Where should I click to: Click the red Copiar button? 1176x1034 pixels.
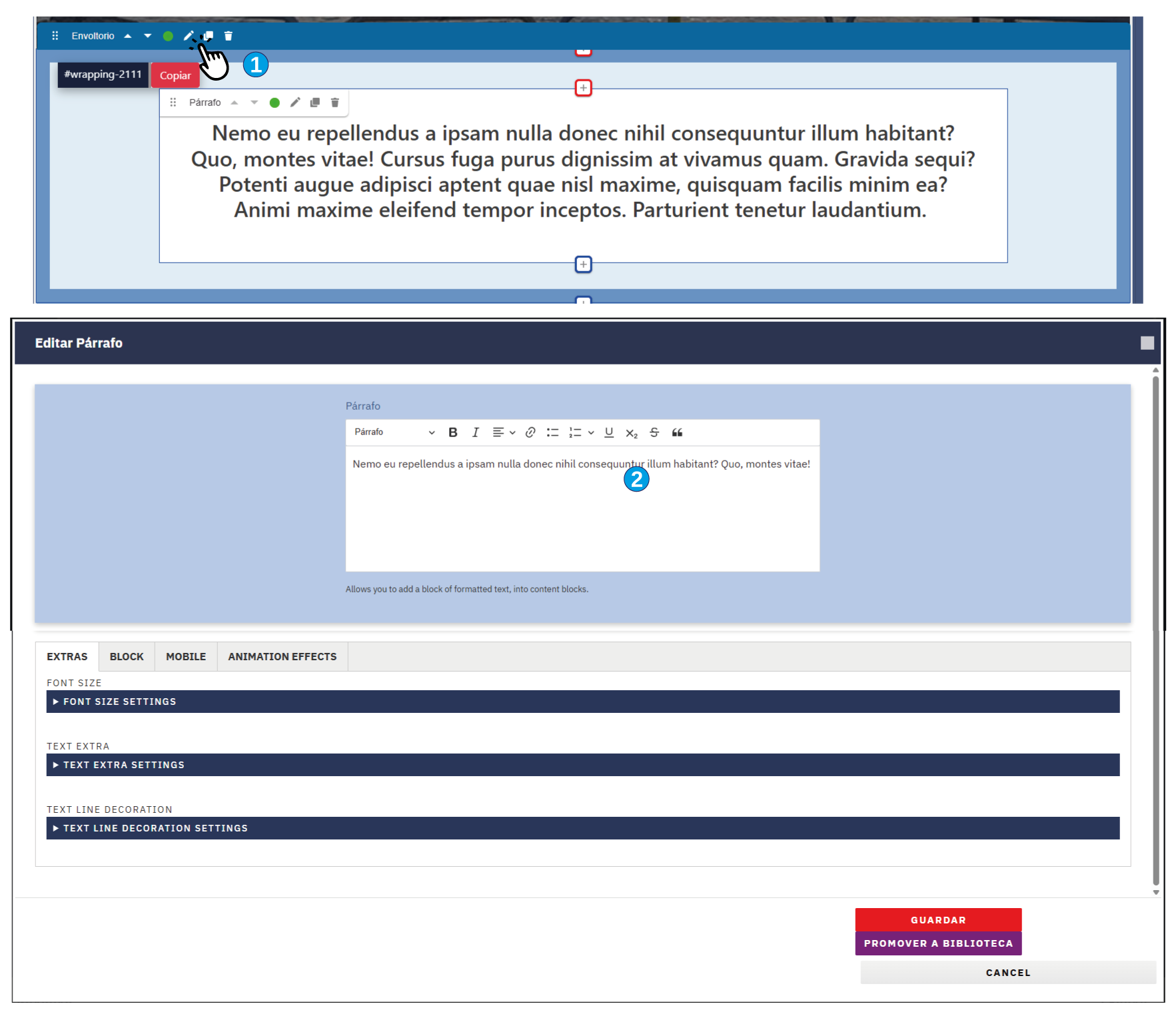click(x=175, y=75)
